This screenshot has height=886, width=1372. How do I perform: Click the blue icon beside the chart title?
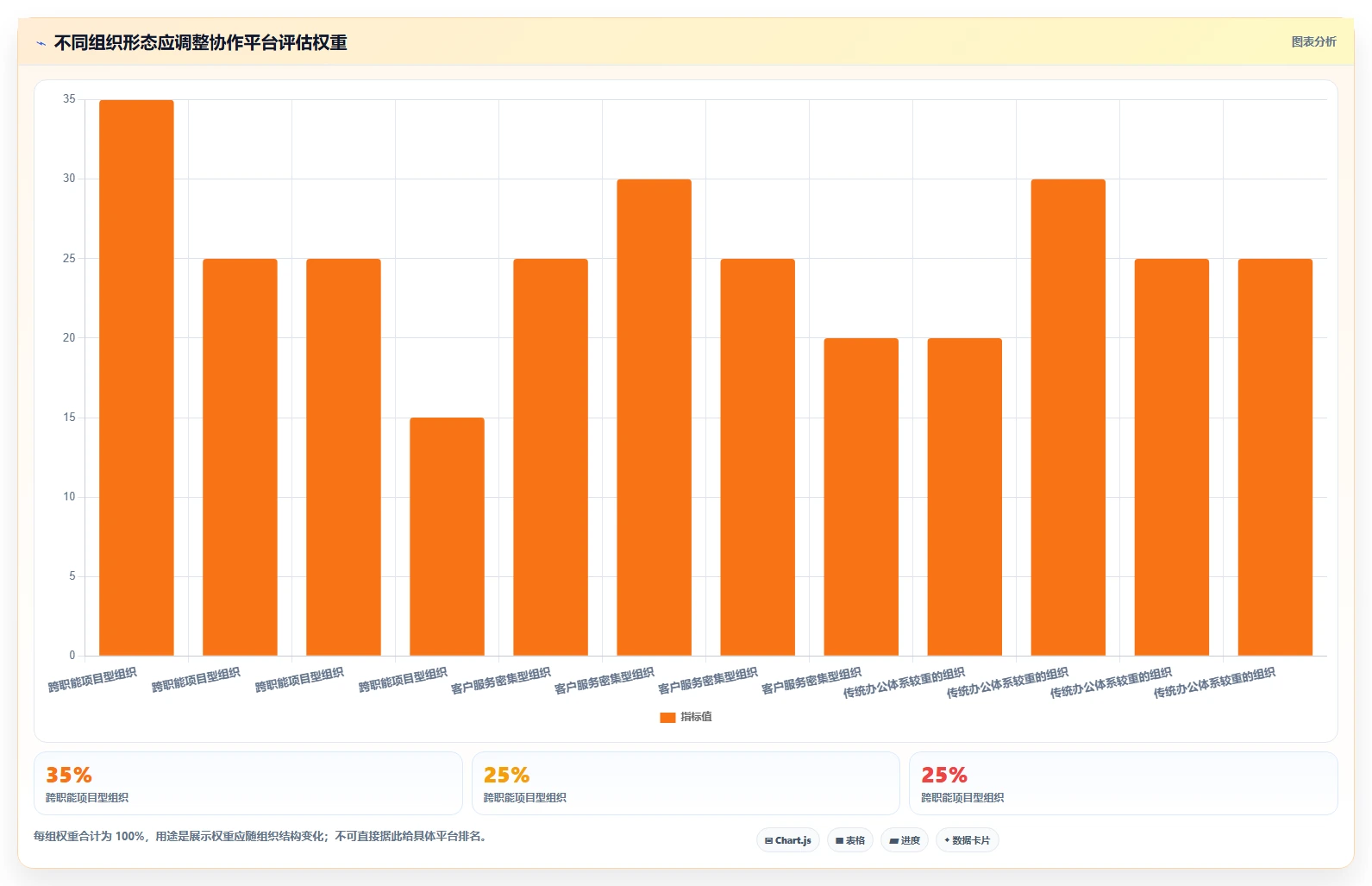41,43
